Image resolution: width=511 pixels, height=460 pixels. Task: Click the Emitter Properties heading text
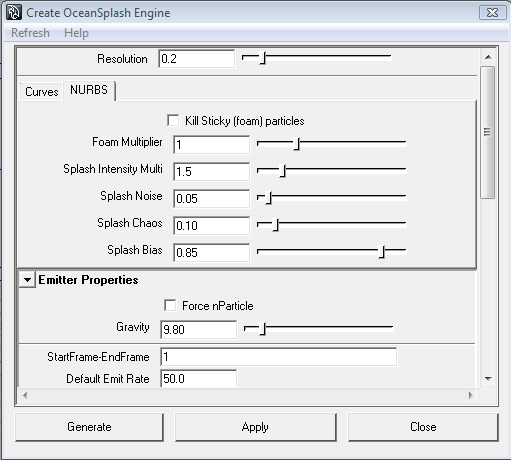[x=88, y=280]
